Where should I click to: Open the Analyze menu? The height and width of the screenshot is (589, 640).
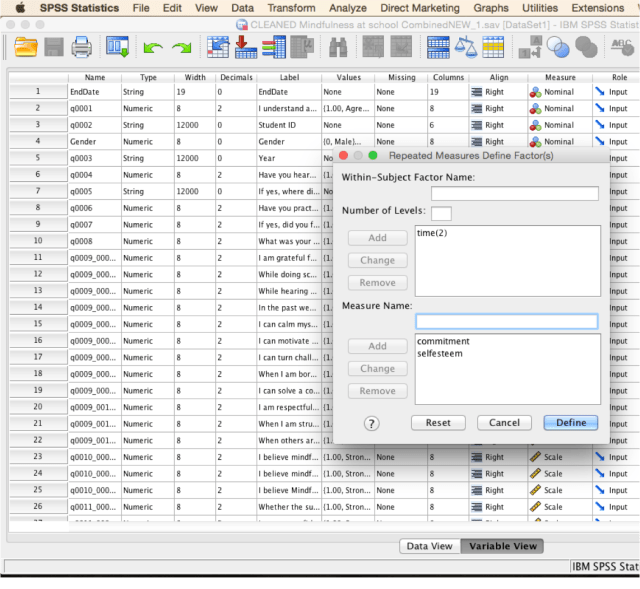(x=348, y=8)
